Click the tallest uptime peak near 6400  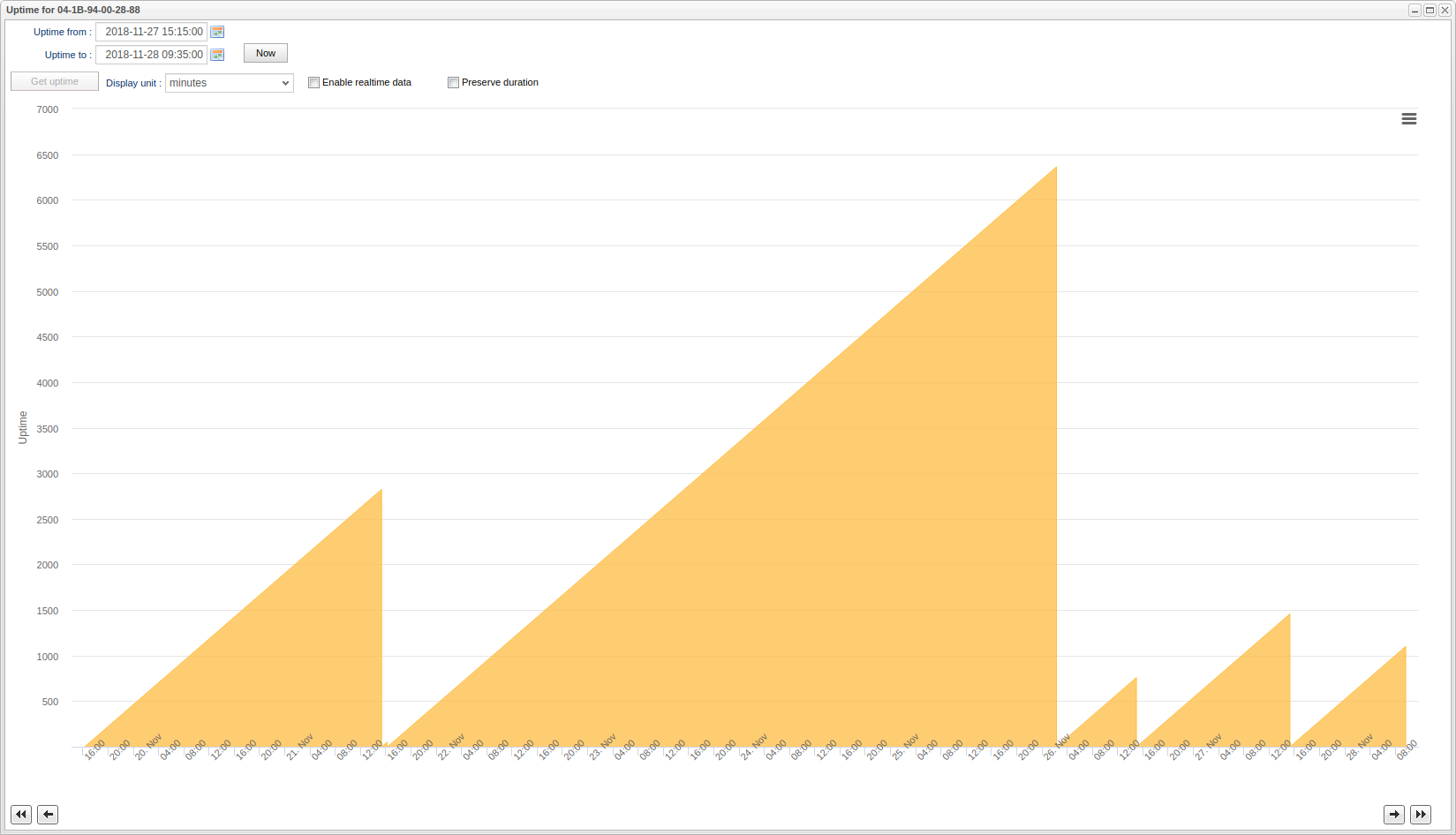pyautogui.click(x=1055, y=169)
